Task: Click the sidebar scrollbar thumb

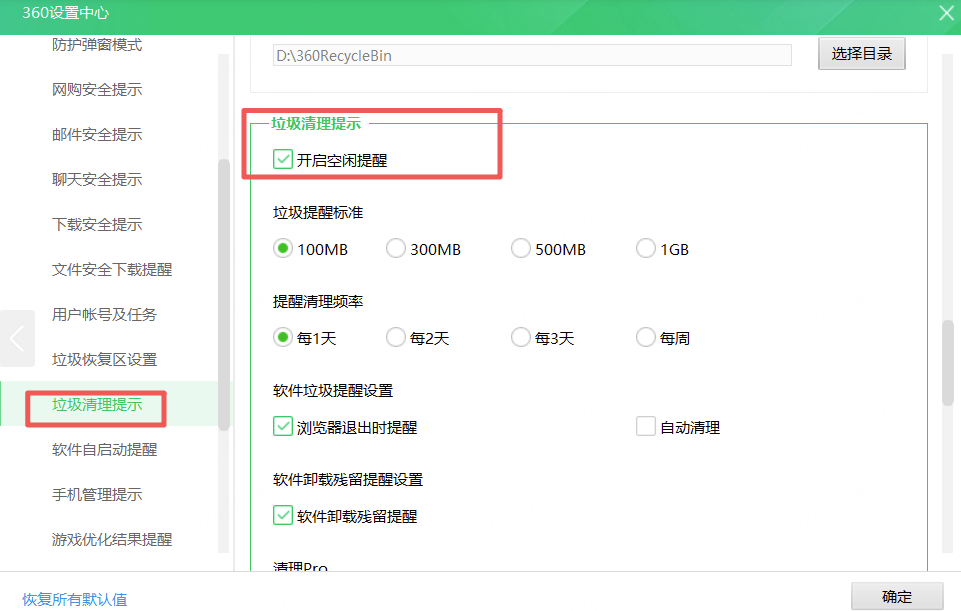Action: [x=224, y=294]
